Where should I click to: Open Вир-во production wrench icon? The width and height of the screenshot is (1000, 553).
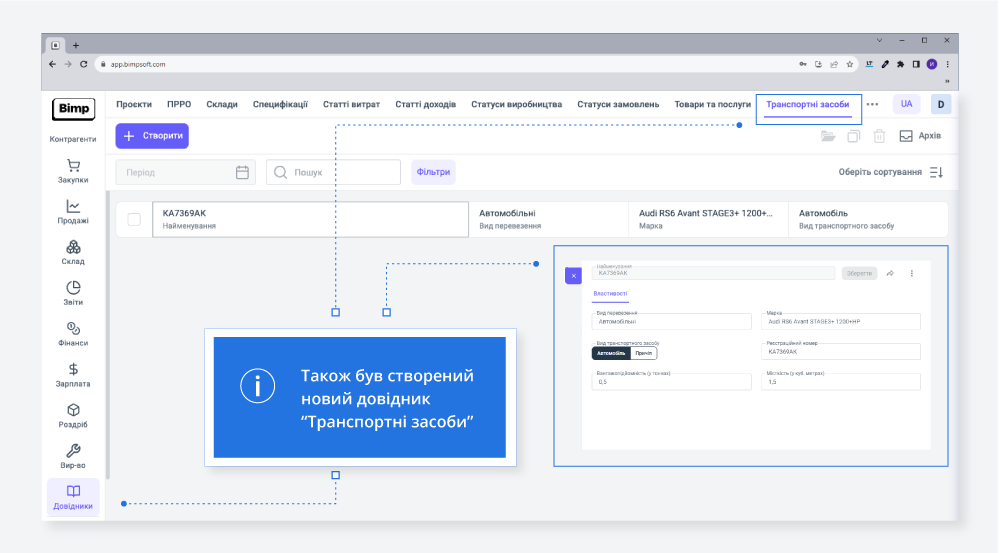point(73,456)
